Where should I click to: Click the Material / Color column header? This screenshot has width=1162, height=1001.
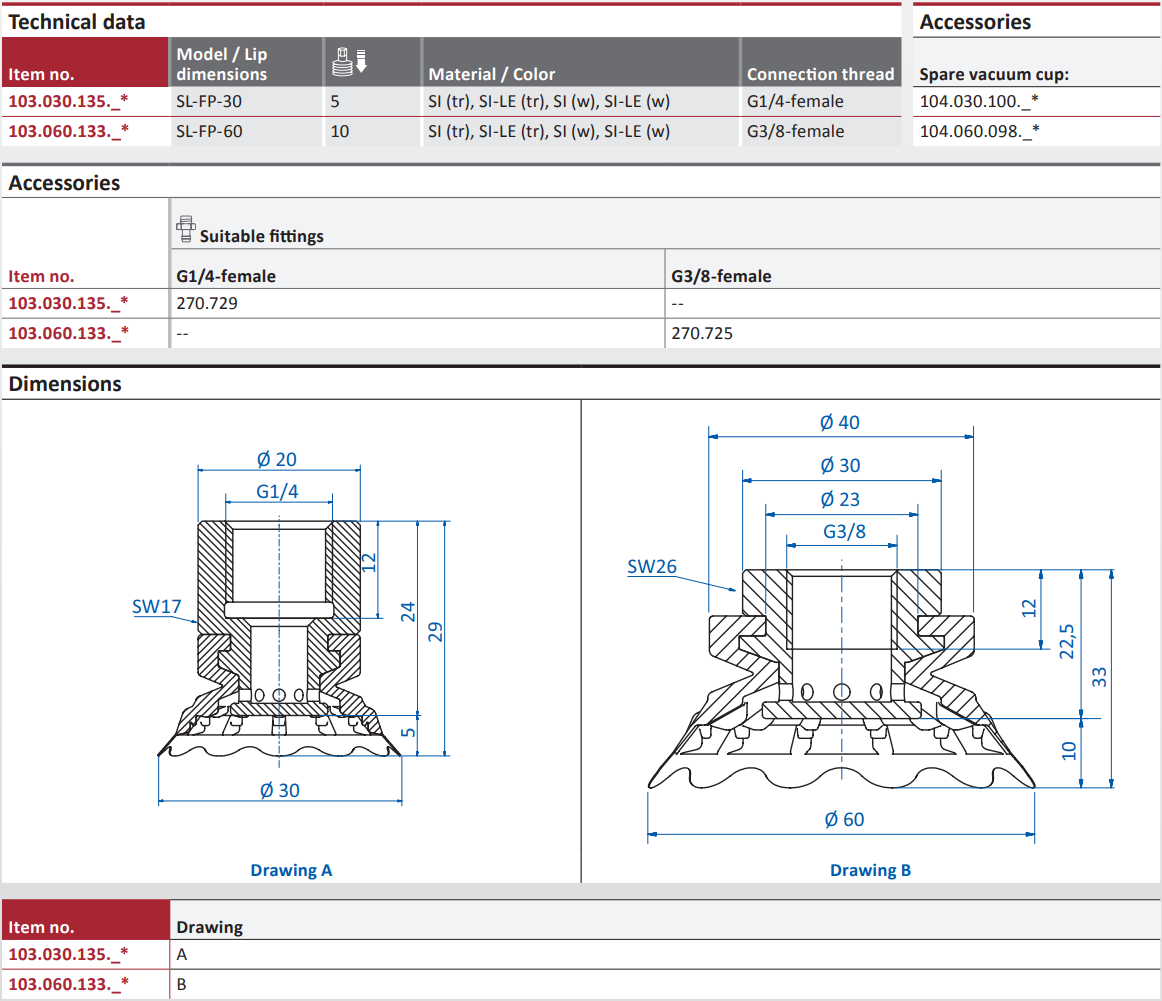491,74
